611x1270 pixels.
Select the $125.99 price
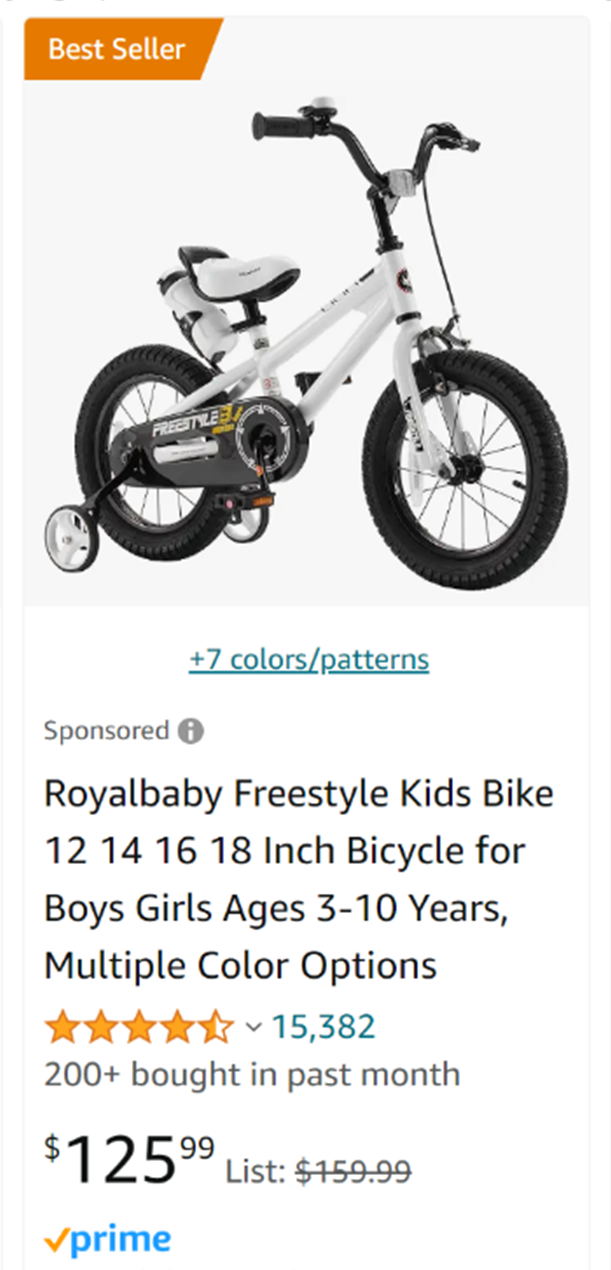pos(129,1160)
